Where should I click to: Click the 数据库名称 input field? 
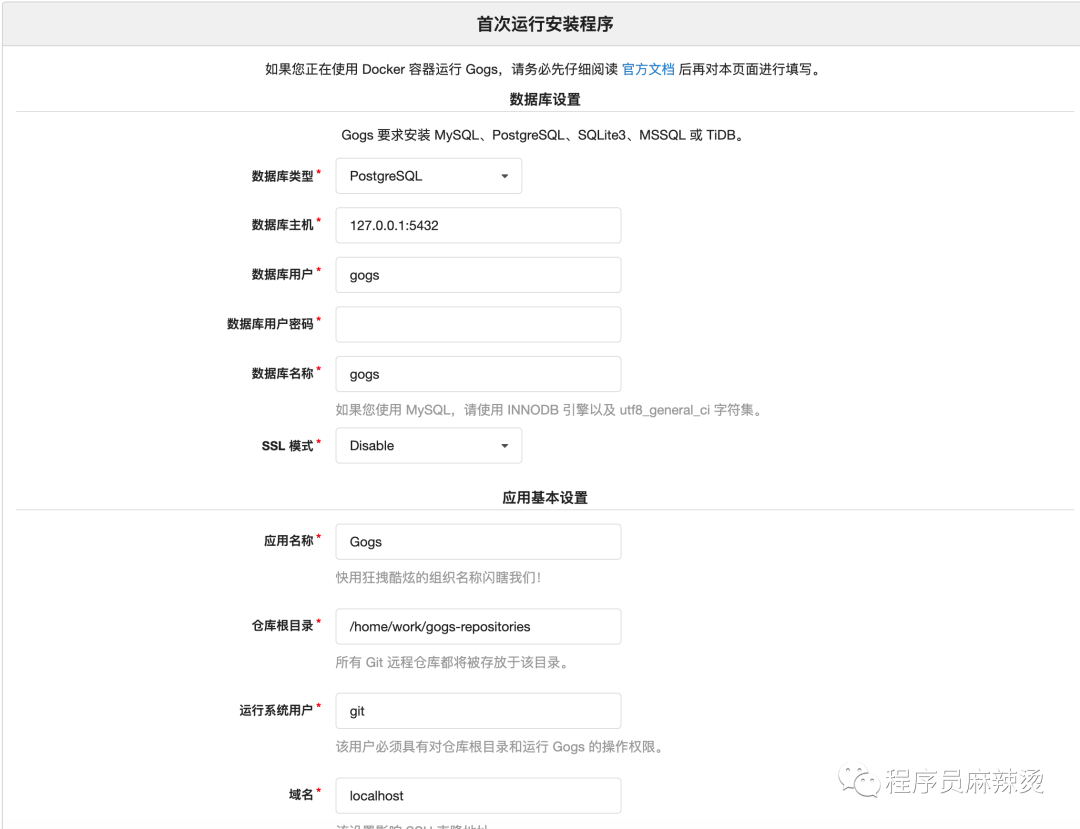pyautogui.click(x=478, y=374)
